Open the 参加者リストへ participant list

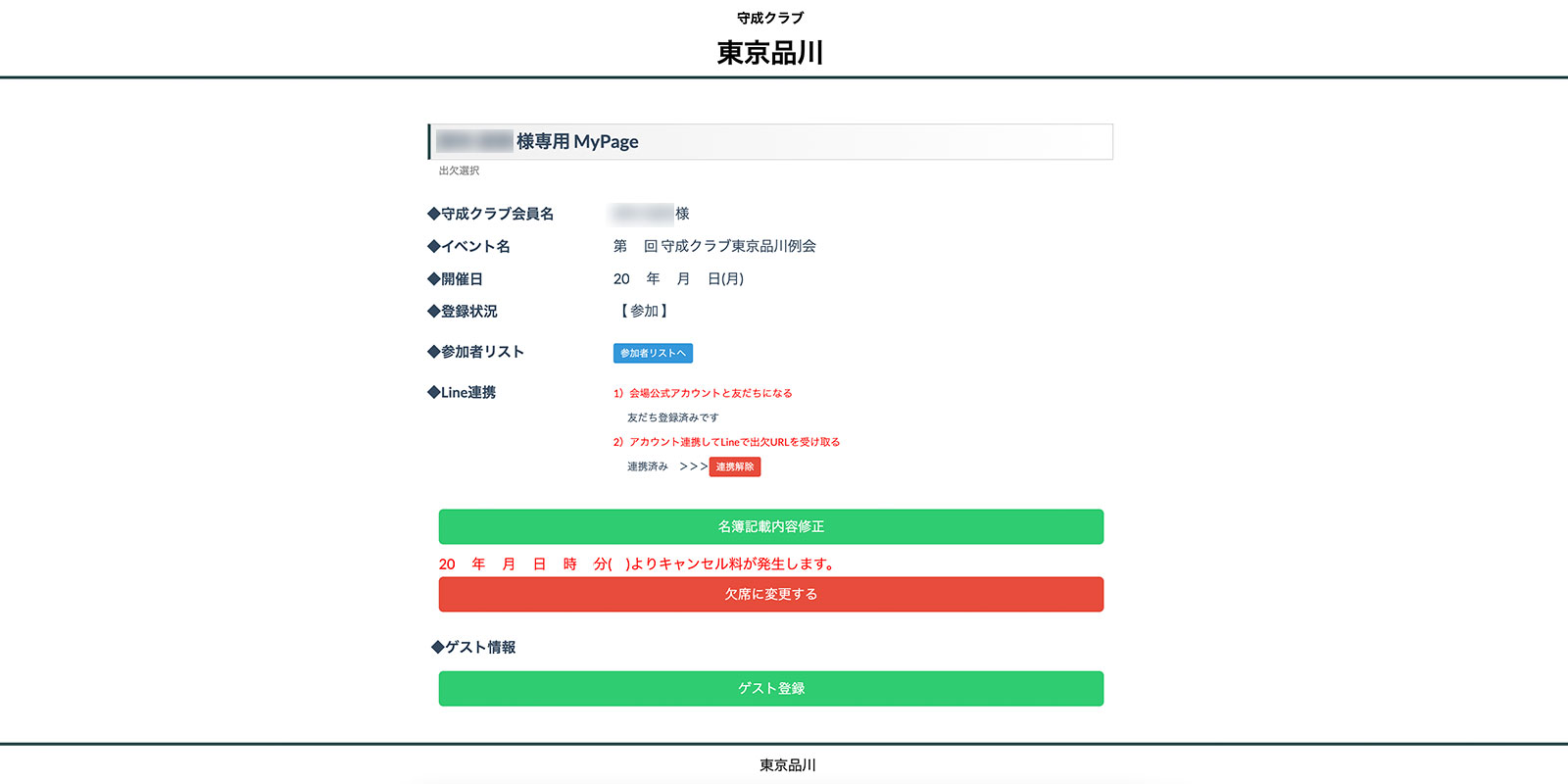pos(653,353)
